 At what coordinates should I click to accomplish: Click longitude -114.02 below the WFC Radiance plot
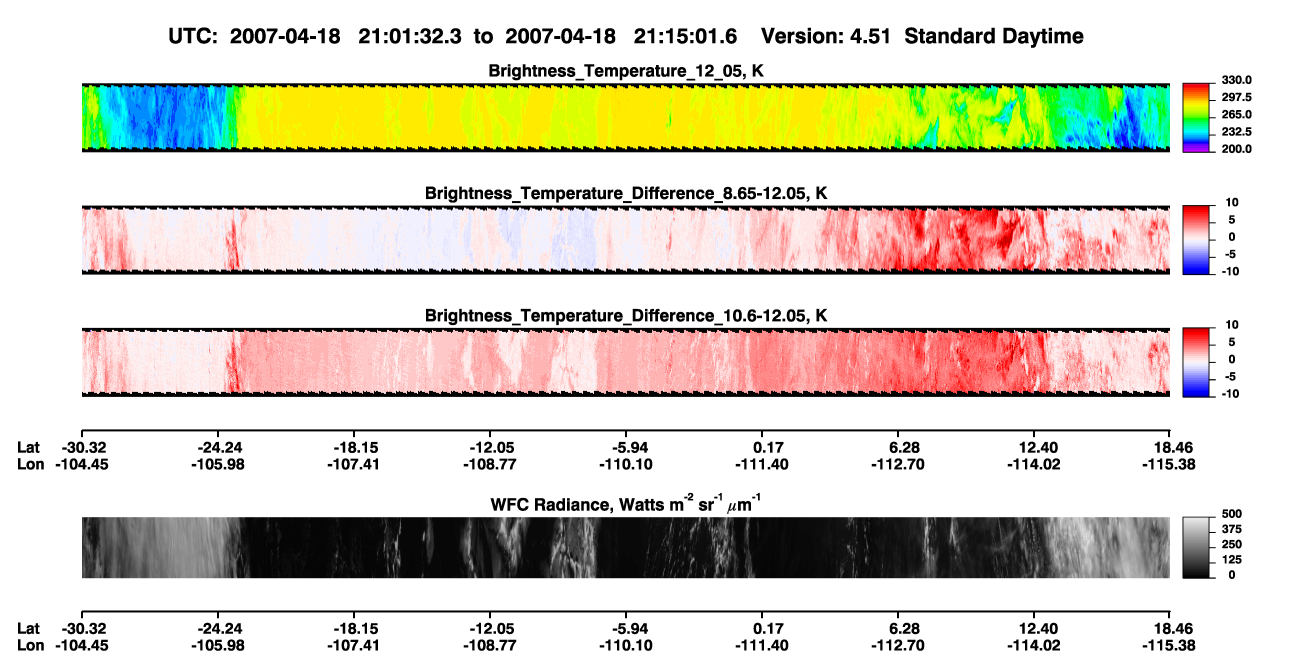pos(1033,647)
